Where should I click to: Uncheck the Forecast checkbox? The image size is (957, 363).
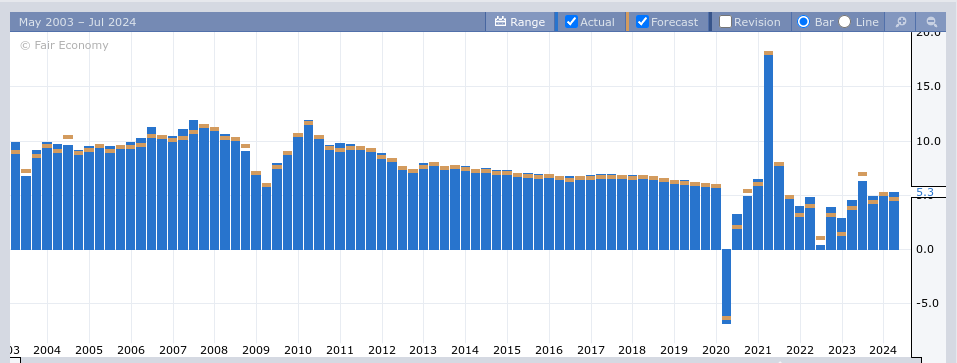coord(642,22)
